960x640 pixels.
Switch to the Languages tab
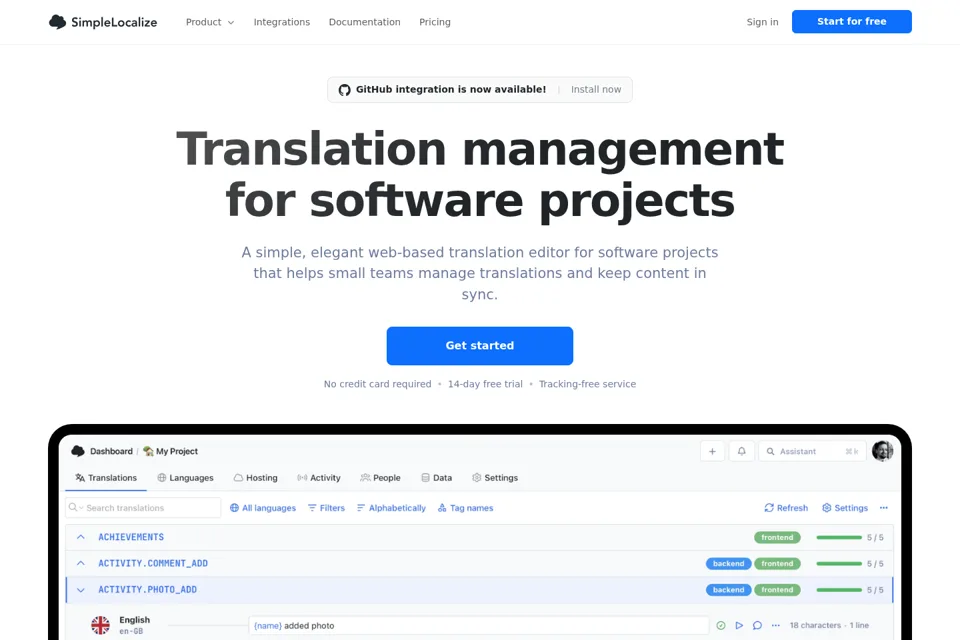pyautogui.click(x=186, y=478)
